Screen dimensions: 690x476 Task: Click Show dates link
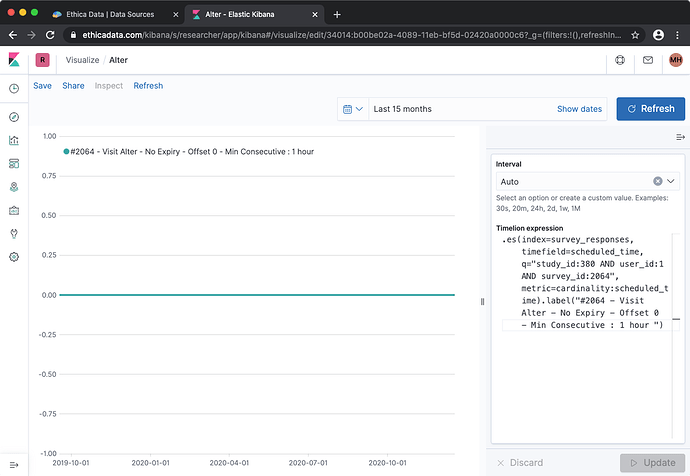(579, 109)
